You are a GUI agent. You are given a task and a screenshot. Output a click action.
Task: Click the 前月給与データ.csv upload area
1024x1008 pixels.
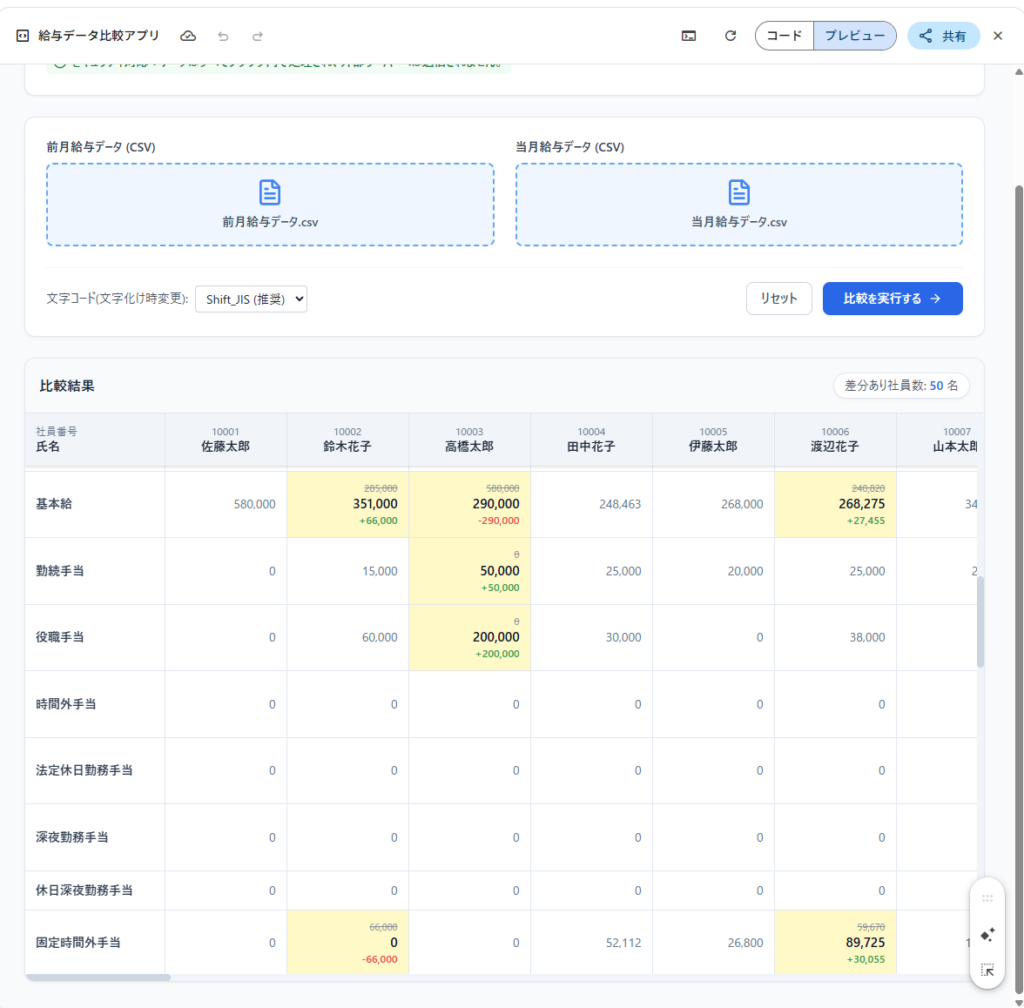coord(270,205)
